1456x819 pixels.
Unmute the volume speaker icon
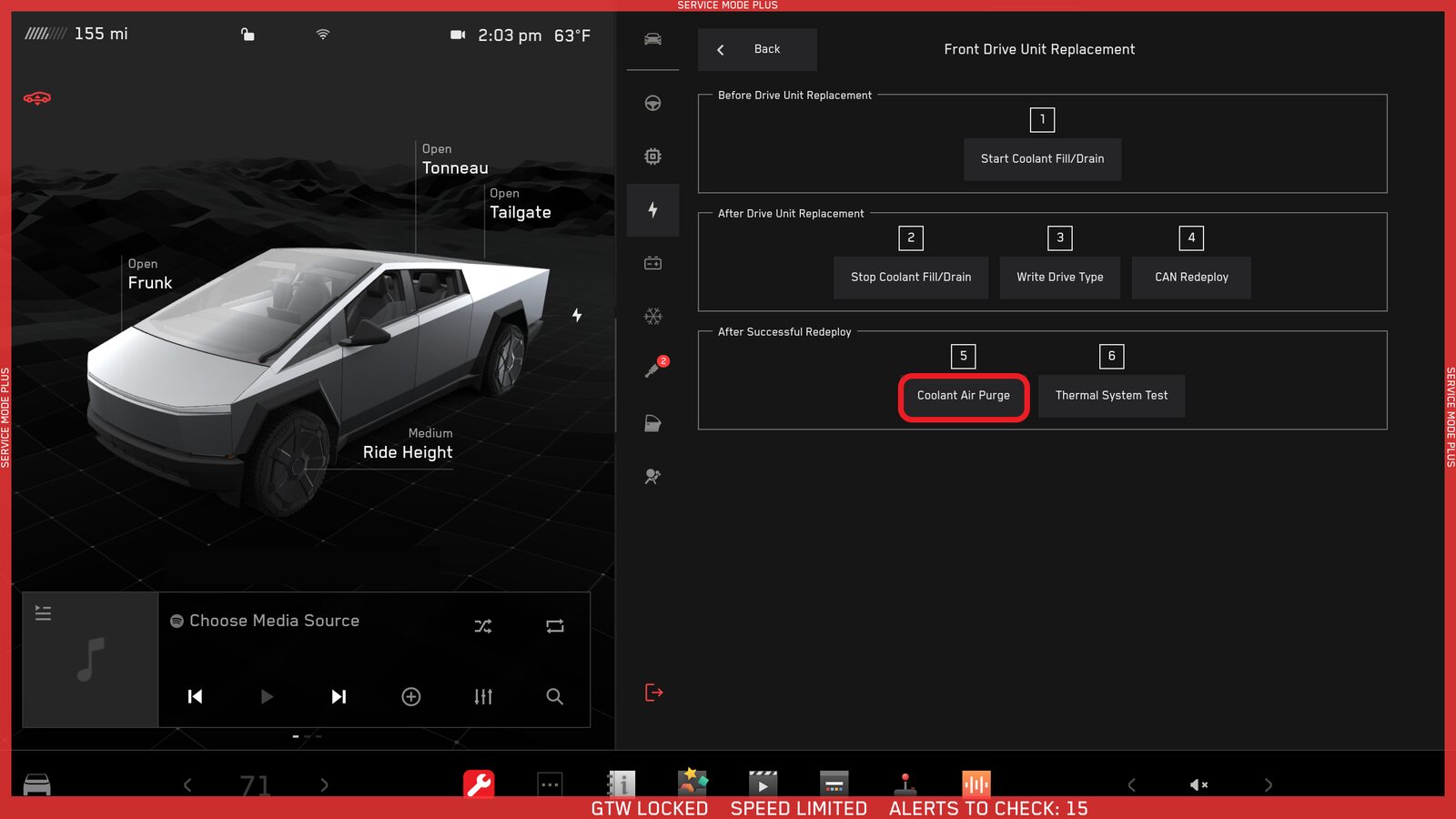click(x=1199, y=784)
